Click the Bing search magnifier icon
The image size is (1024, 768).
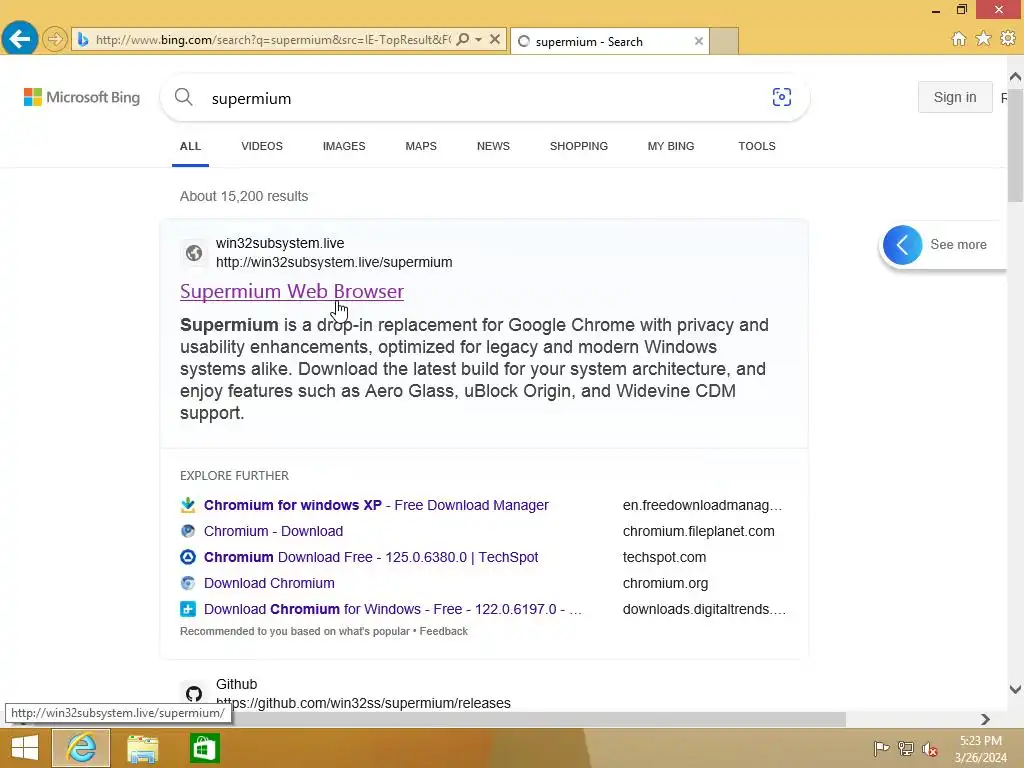(184, 97)
